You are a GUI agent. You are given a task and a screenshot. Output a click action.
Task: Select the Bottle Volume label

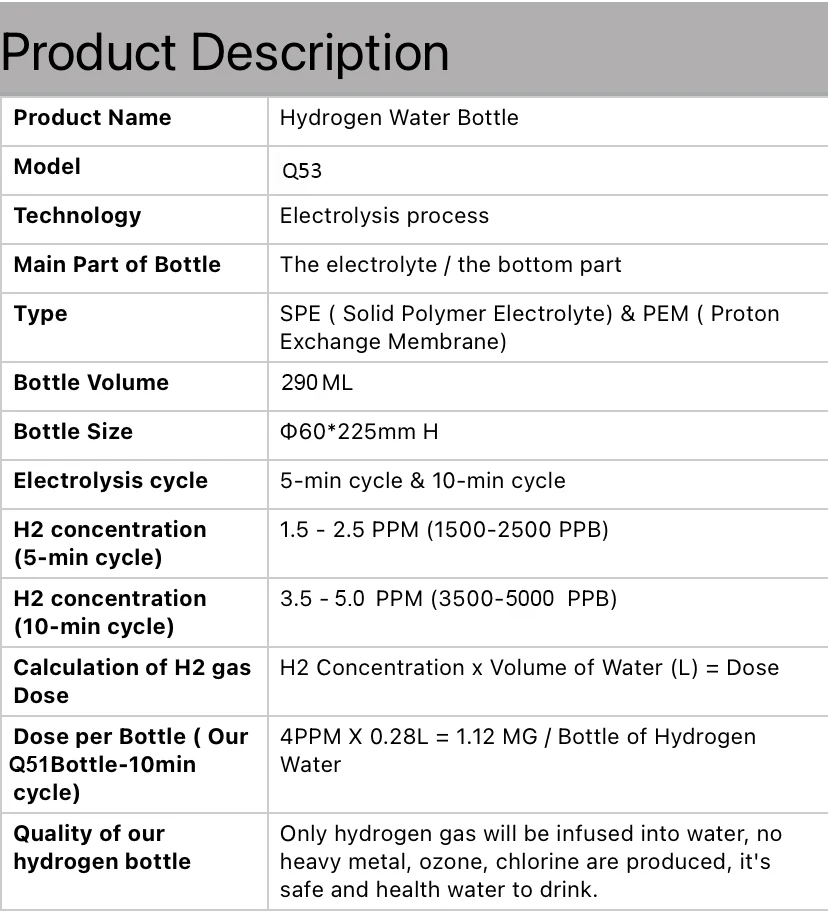pos(91,383)
